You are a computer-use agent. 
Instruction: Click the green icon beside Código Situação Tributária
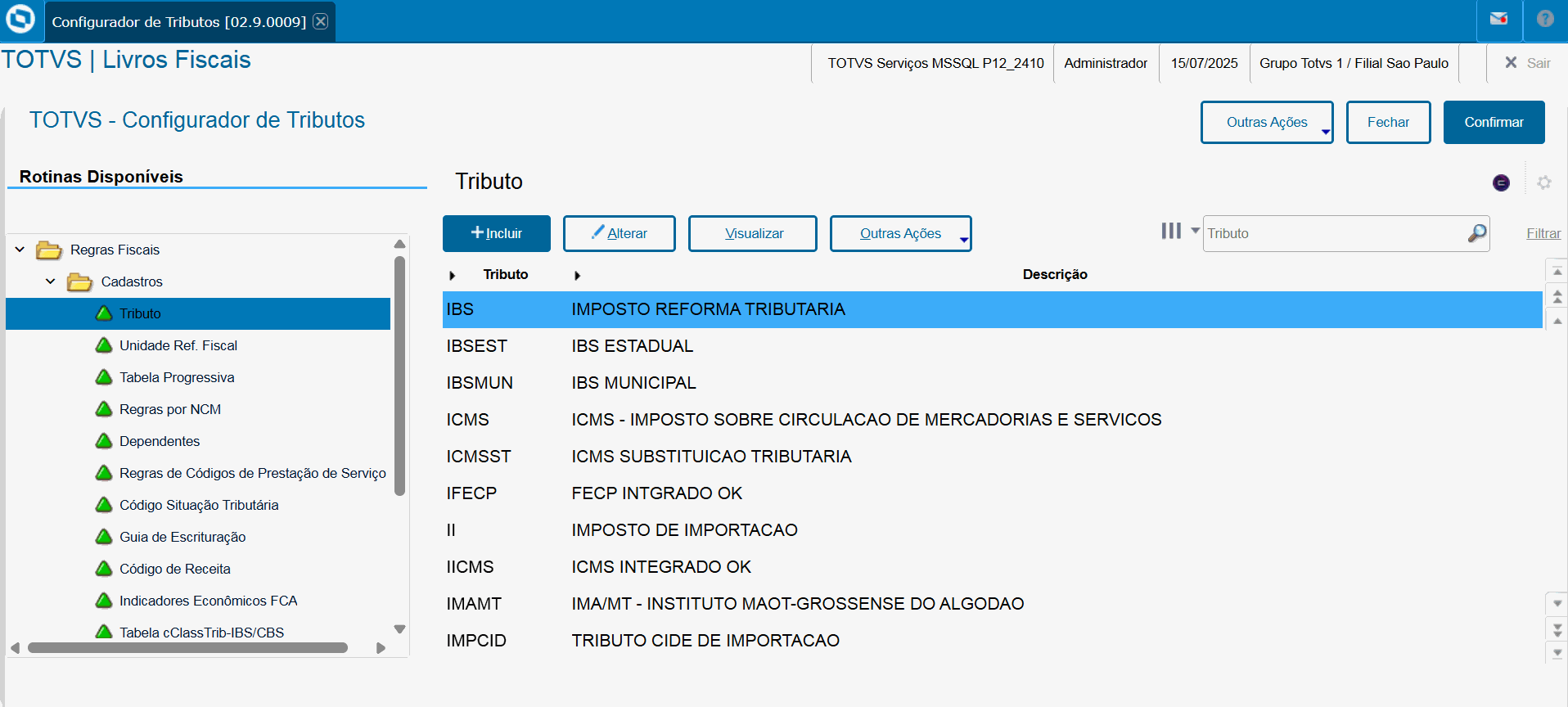click(104, 505)
